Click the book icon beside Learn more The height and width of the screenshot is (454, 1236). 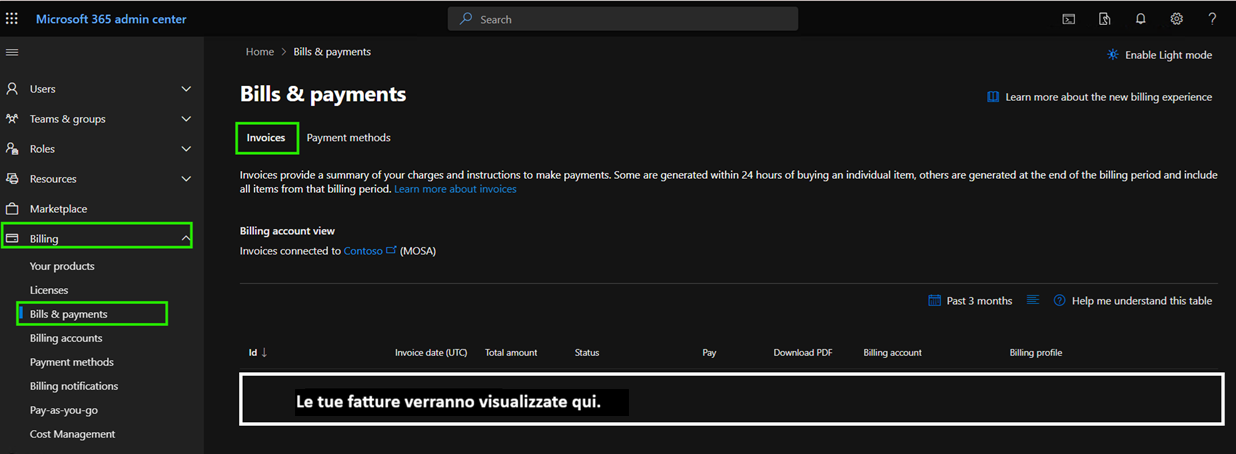pos(993,97)
